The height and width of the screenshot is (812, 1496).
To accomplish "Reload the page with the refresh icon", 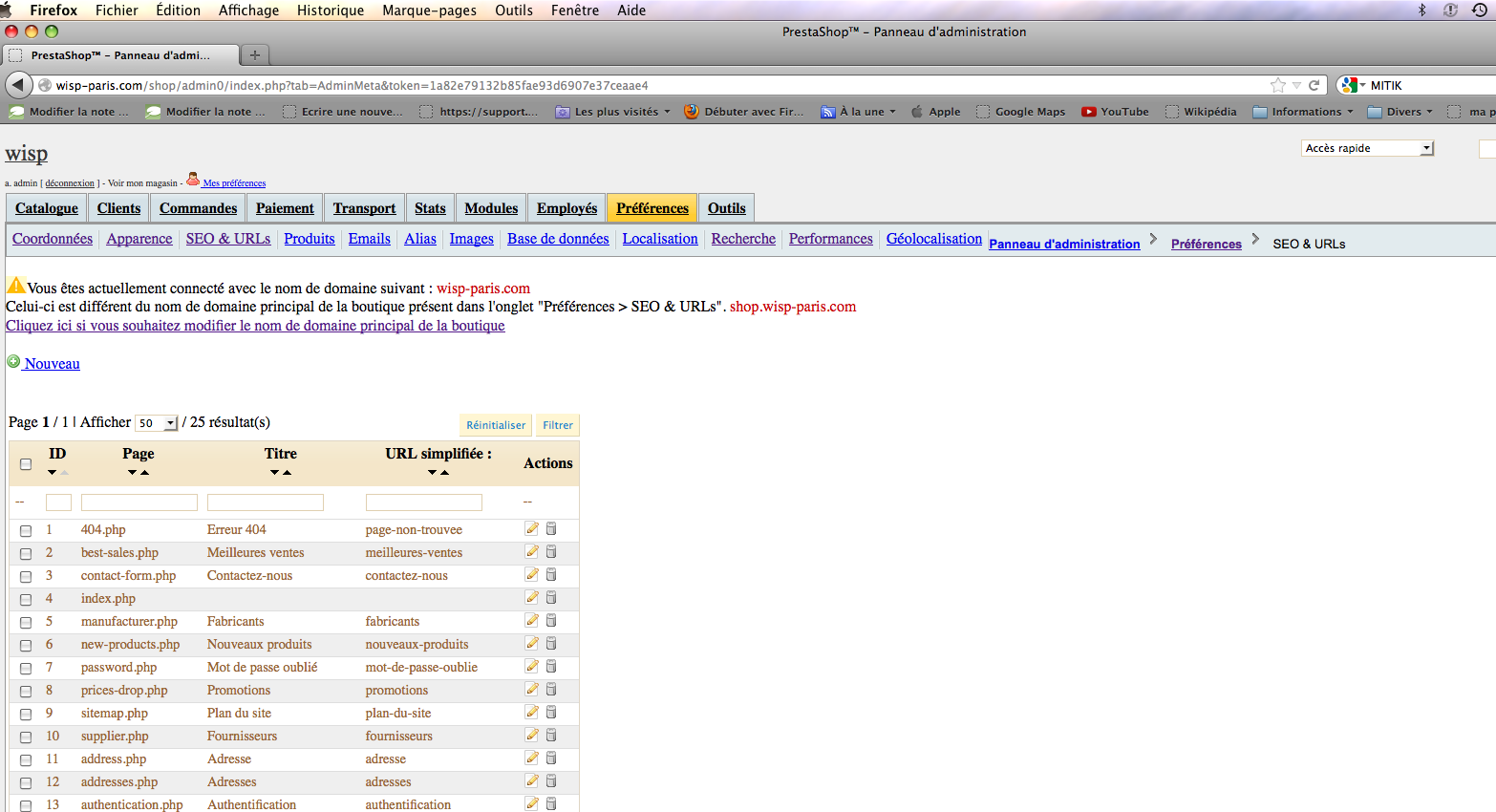I will point(1314,85).
